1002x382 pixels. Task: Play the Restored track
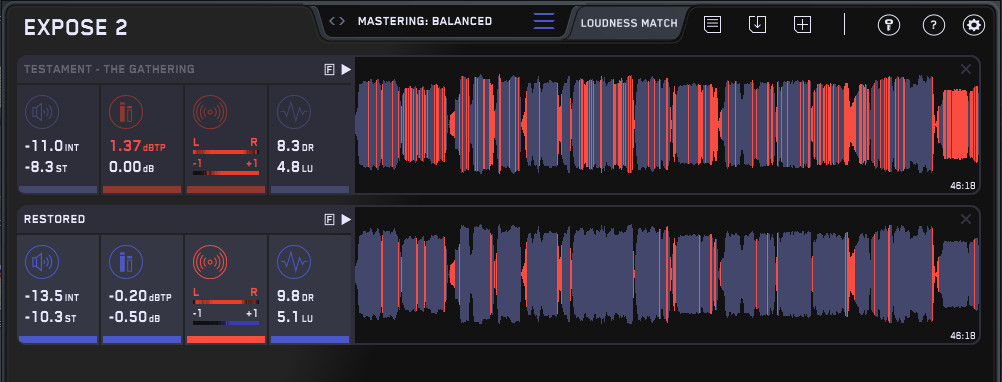(x=346, y=220)
